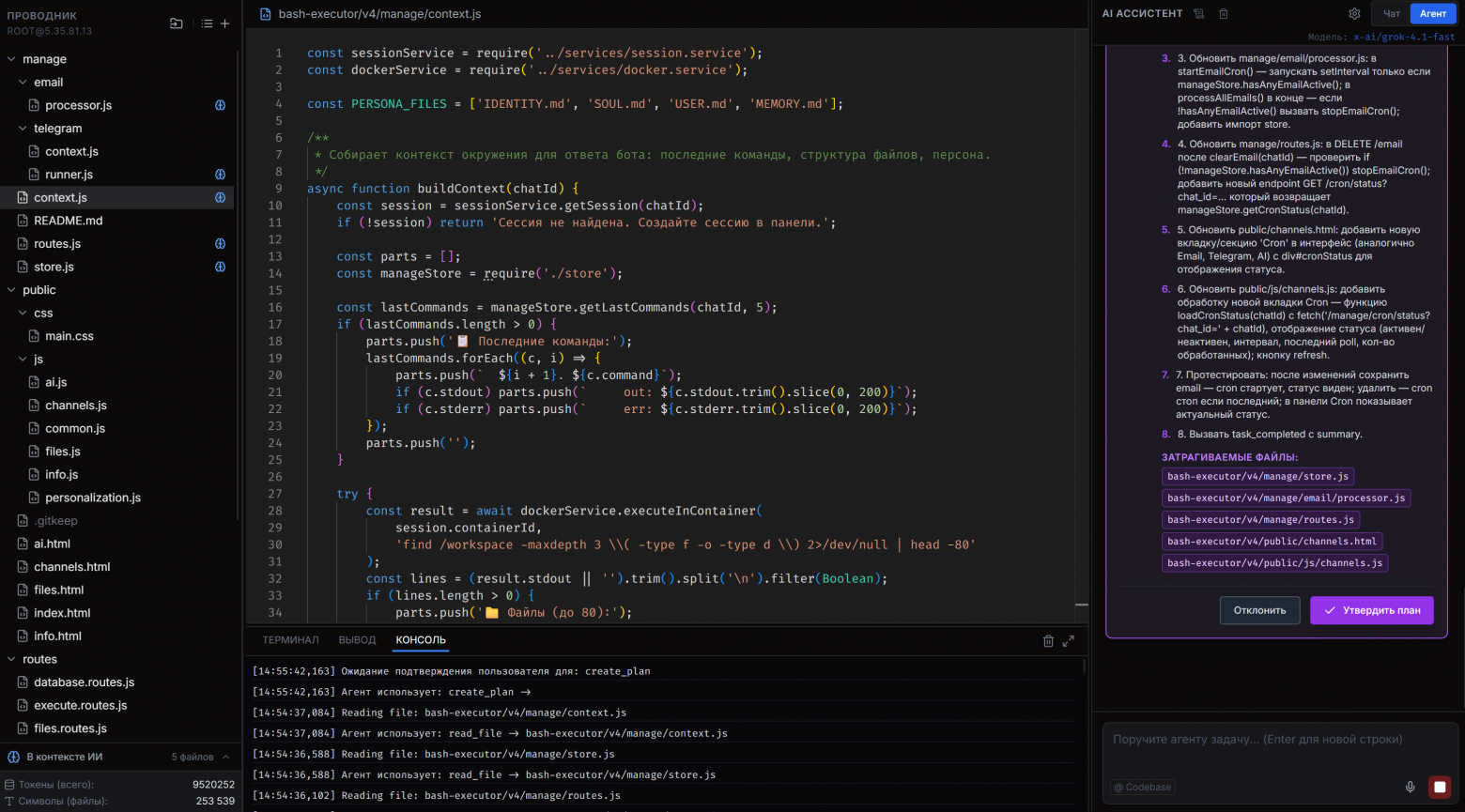Click the trash icon beside AI Ассистент title
The height and width of the screenshot is (812, 1465).
(x=1223, y=14)
